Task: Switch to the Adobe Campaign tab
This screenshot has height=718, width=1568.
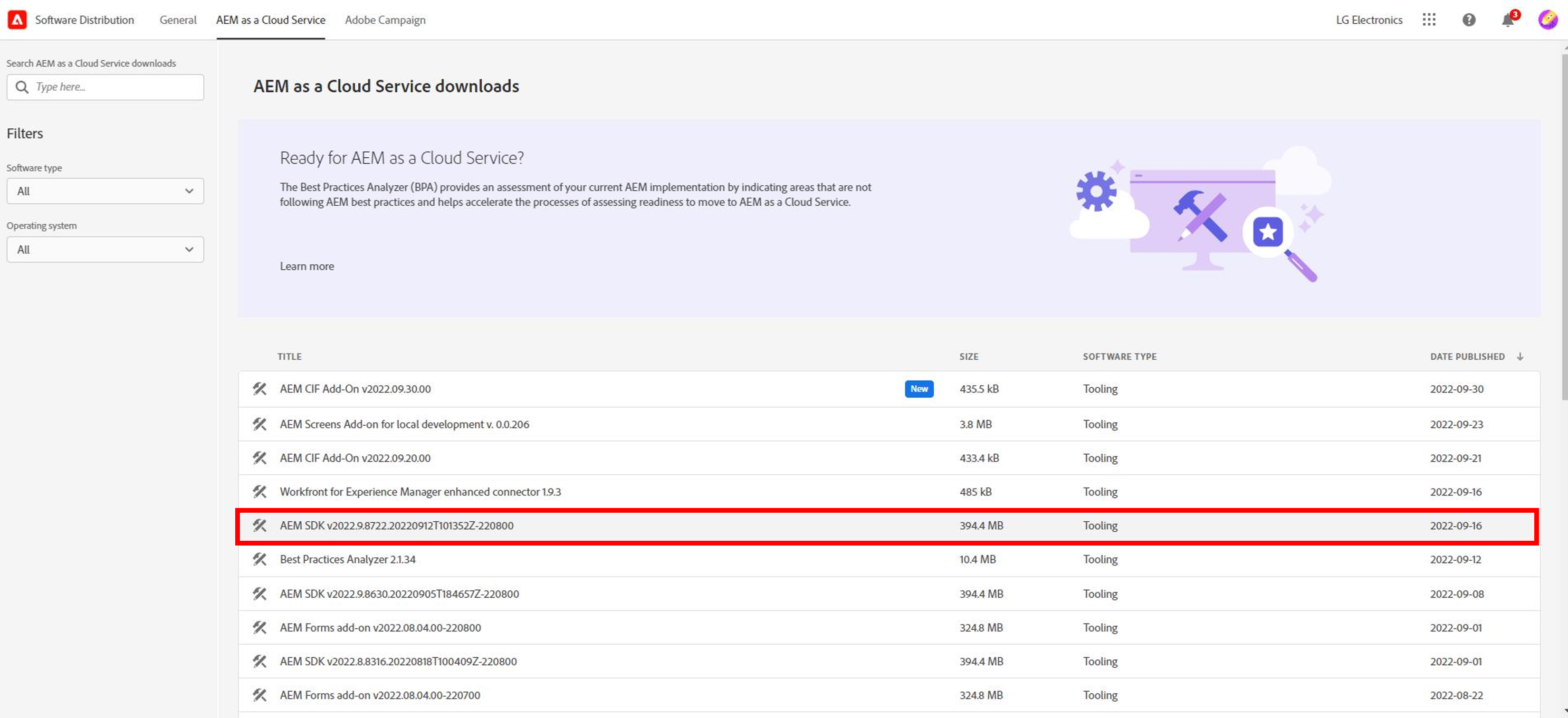Action: point(385,19)
